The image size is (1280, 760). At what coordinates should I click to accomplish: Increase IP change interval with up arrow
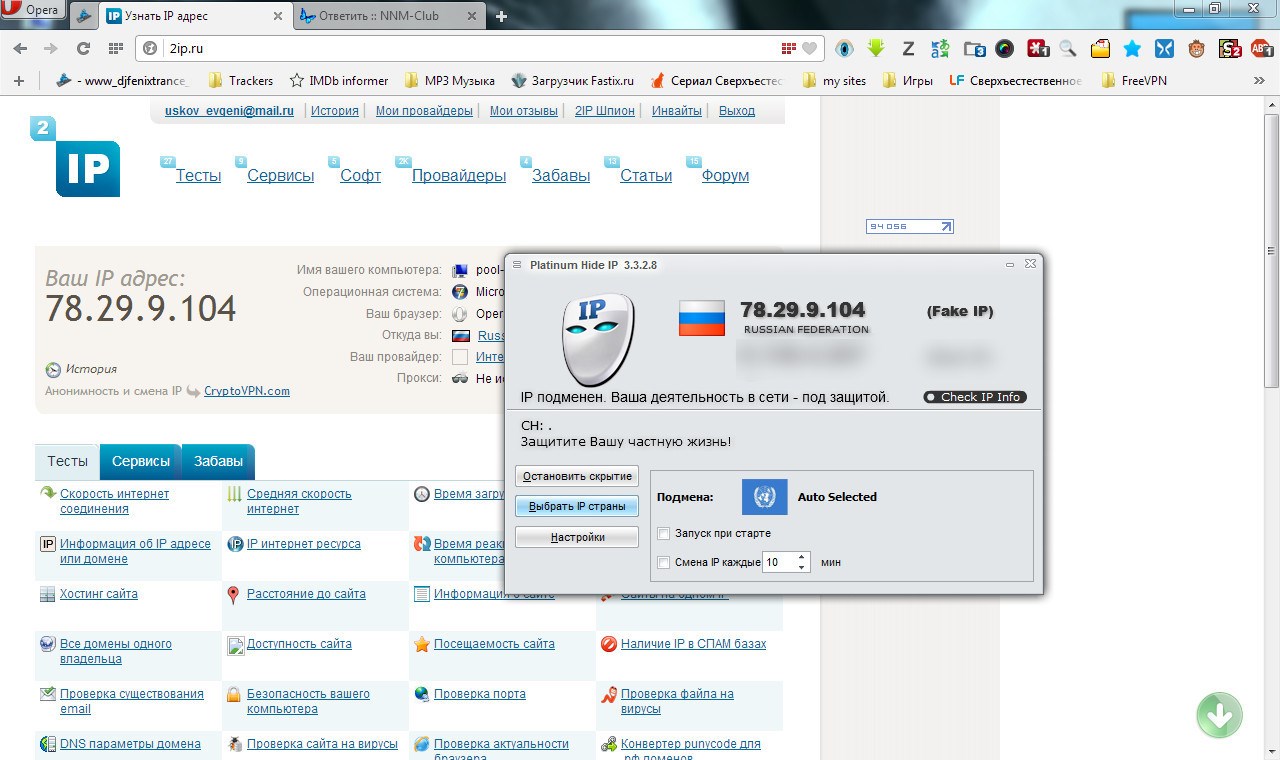[x=801, y=557]
